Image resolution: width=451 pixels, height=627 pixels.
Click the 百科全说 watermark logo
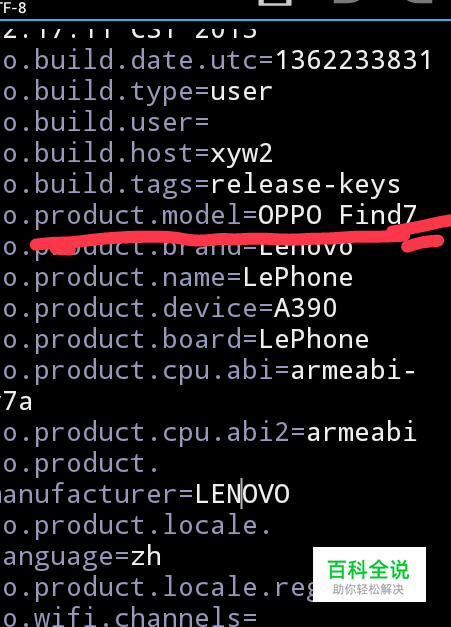[x=369, y=574]
